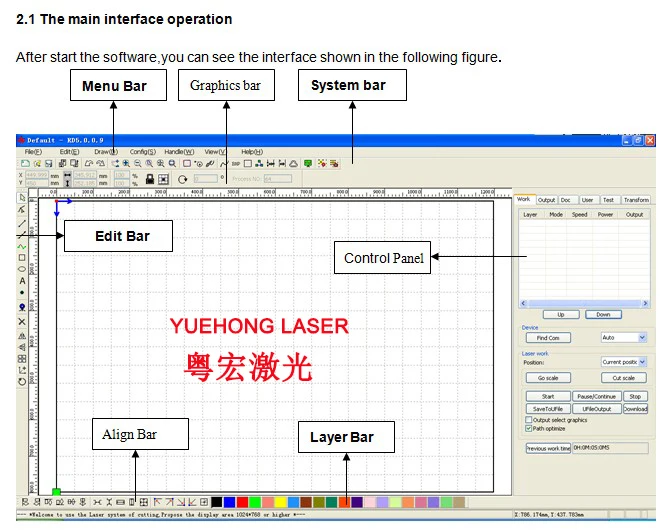
Task: Click the Cut scale button
Action: tap(623, 378)
